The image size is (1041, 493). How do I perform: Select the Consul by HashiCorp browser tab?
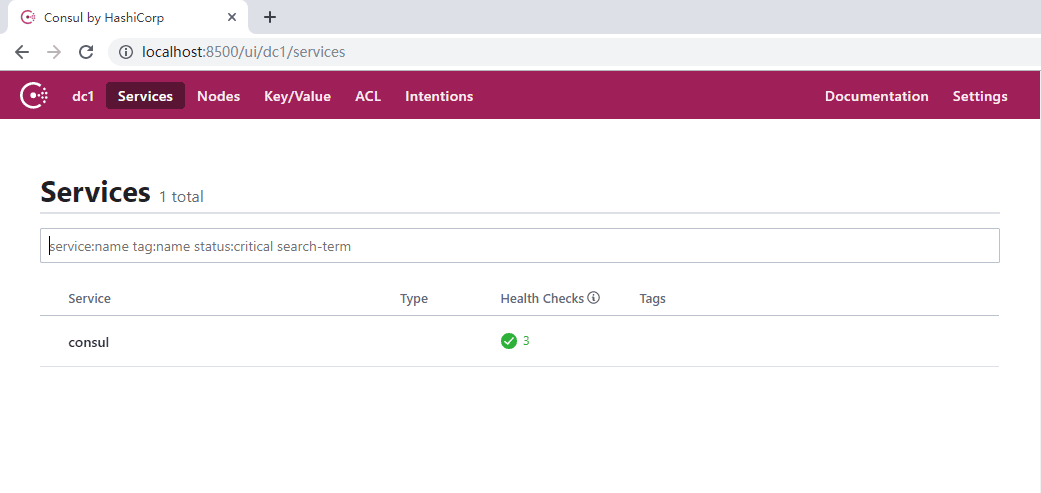127,17
